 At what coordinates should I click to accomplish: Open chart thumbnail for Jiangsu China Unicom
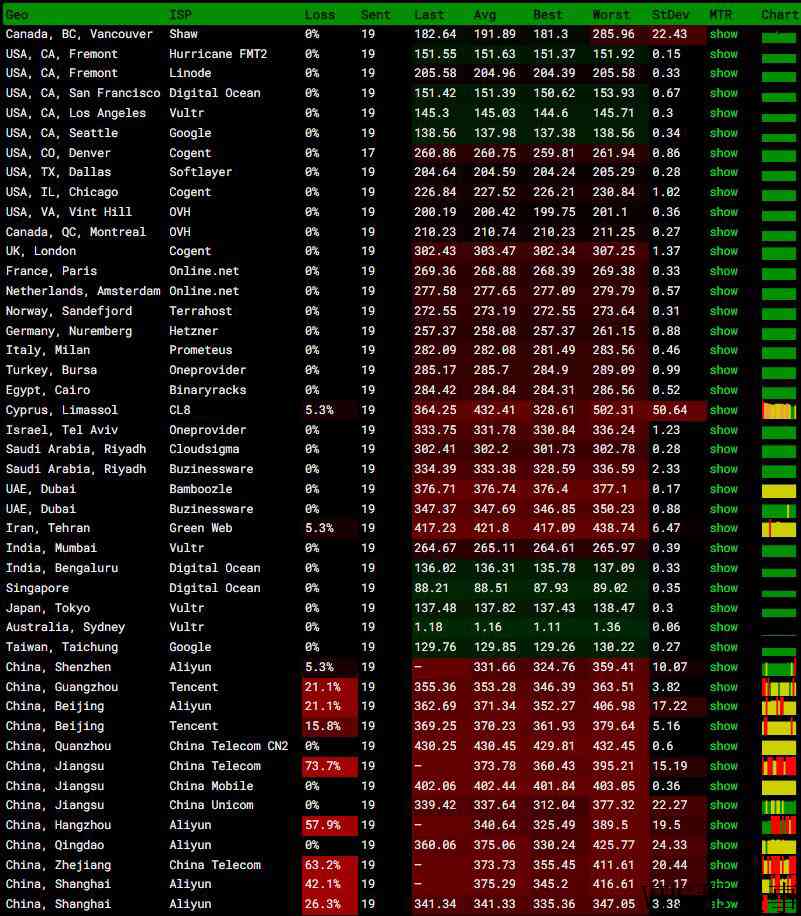[x=779, y=806]
